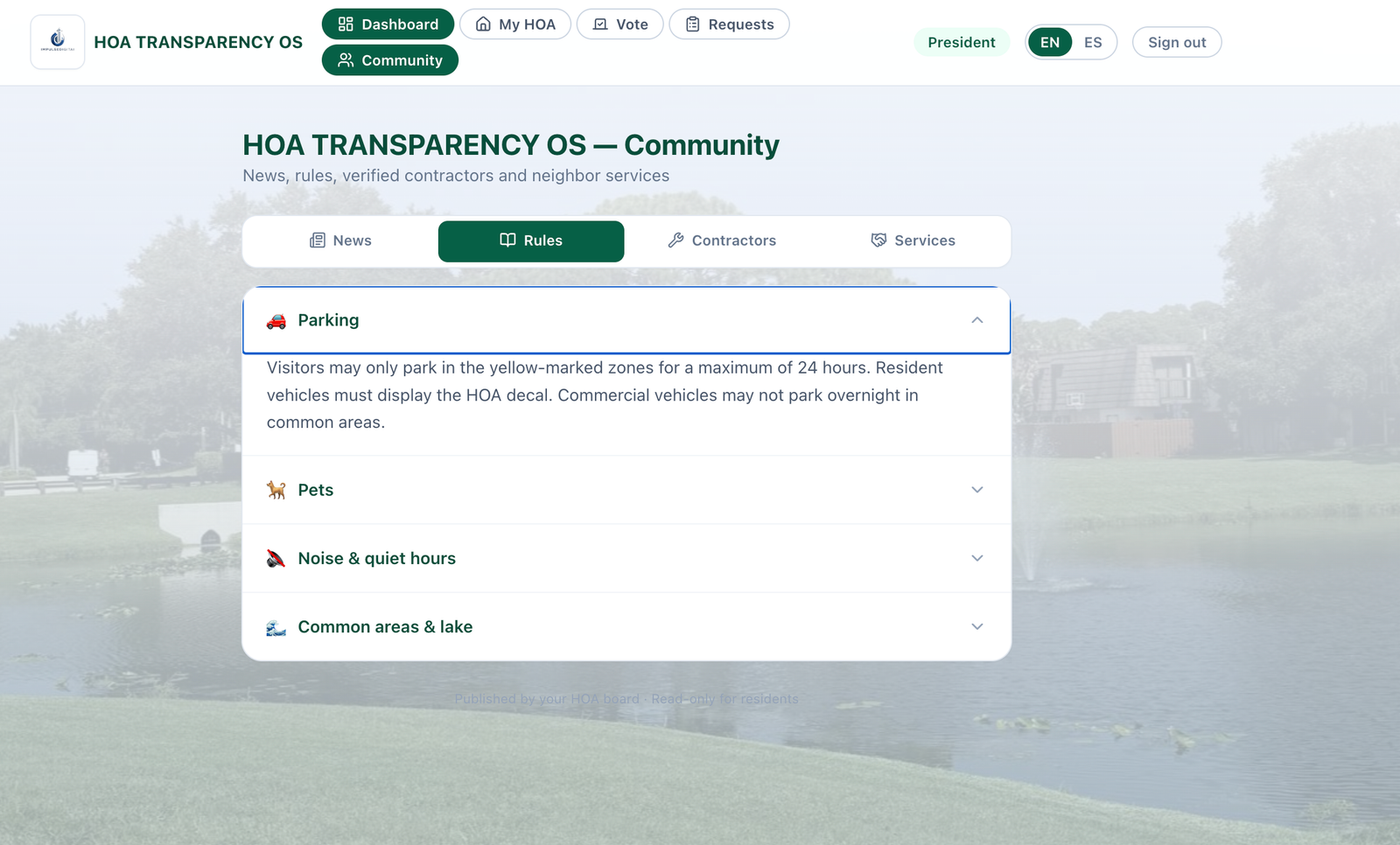Viewport: 1400px width, 845px height.
Task: Select the Rules tab
Action: [x=531, y=241]
